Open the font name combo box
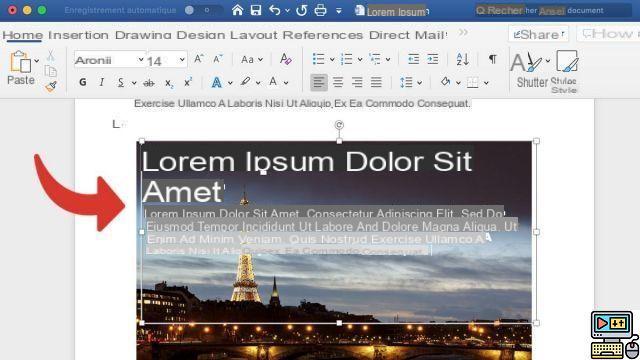The width and height of the screenshot is (640, 360). (109, 60)
